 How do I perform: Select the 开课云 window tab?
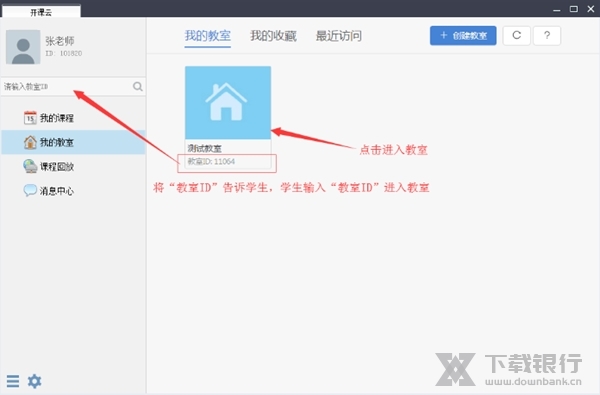coord(41,12)
